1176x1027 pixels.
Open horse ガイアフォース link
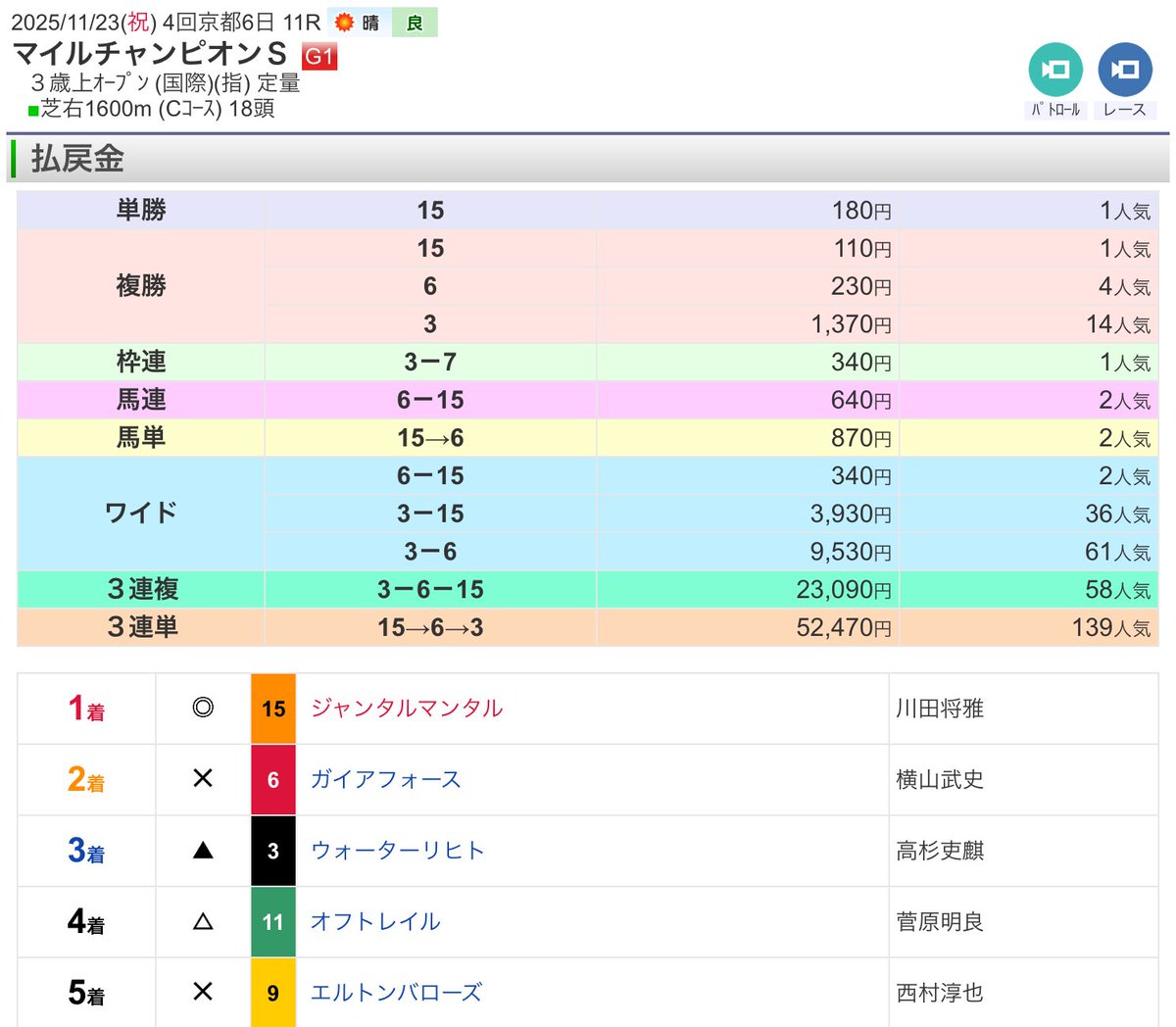385,780
